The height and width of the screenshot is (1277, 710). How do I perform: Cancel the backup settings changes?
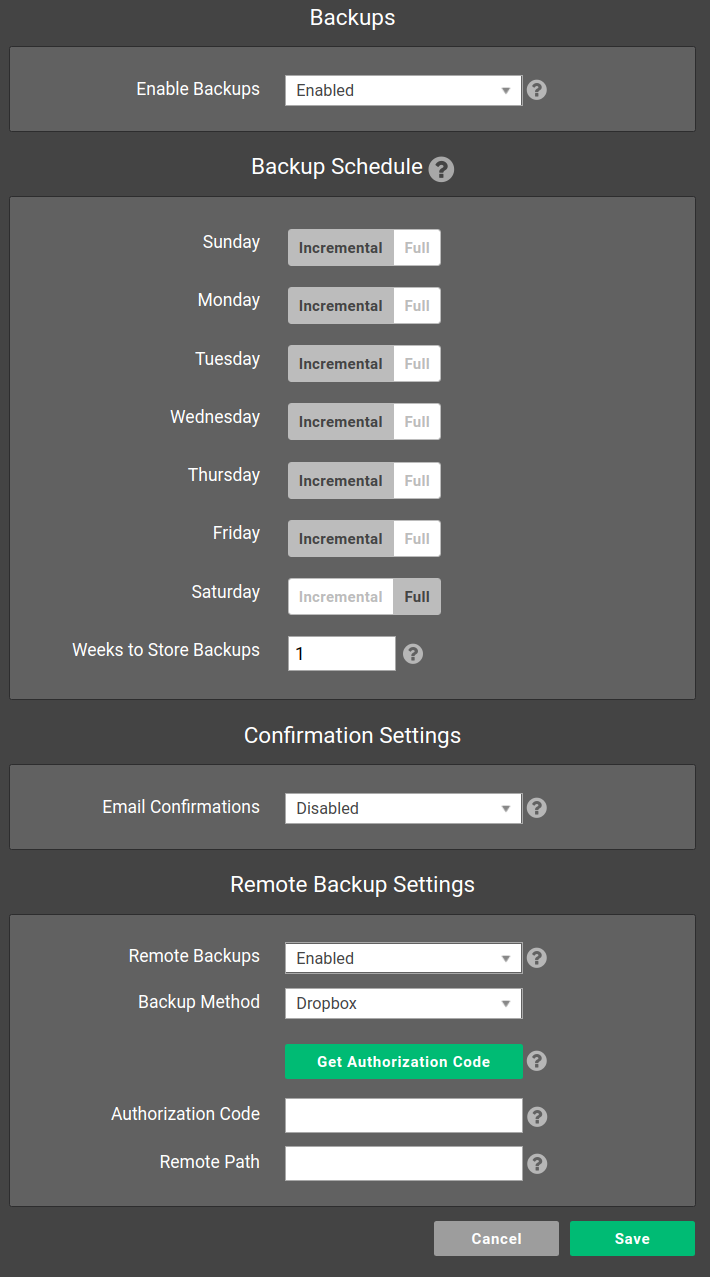tap(496, 1239)
